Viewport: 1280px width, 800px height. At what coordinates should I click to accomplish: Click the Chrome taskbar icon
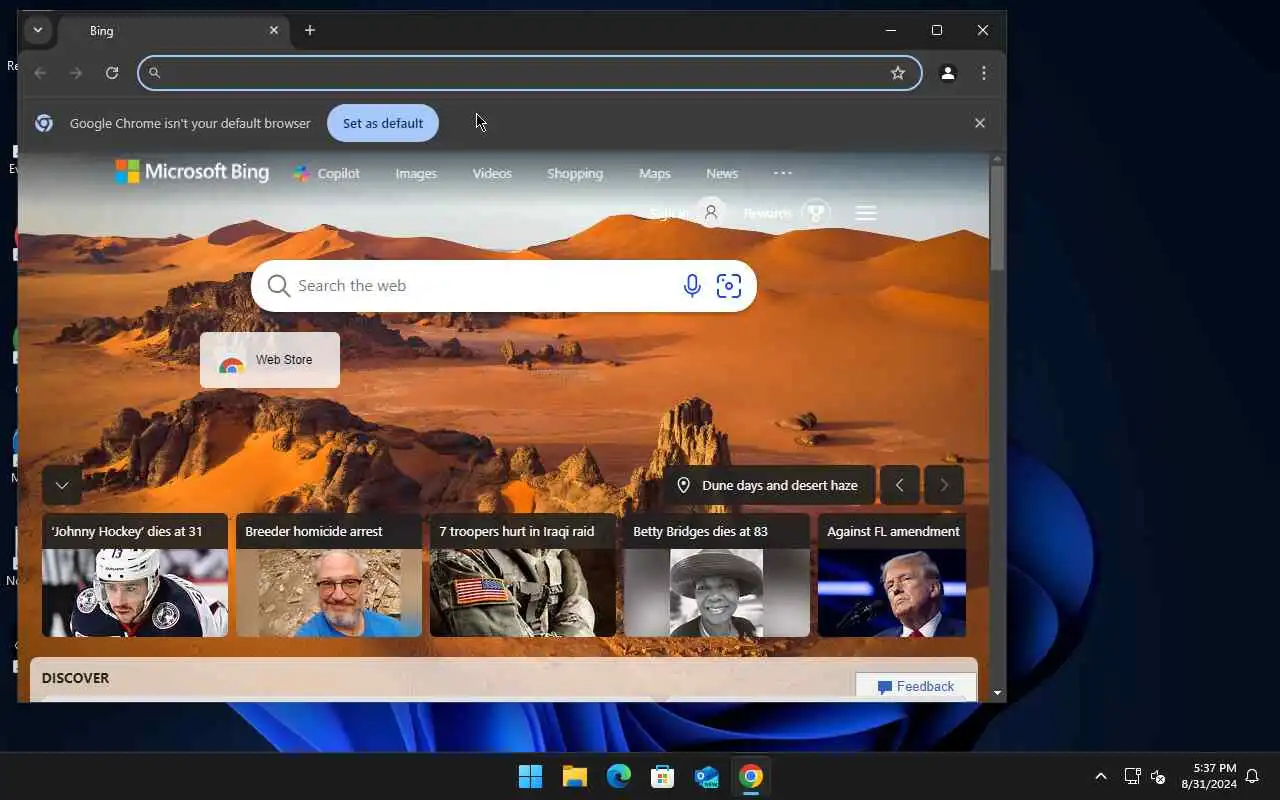click(750, 776)
